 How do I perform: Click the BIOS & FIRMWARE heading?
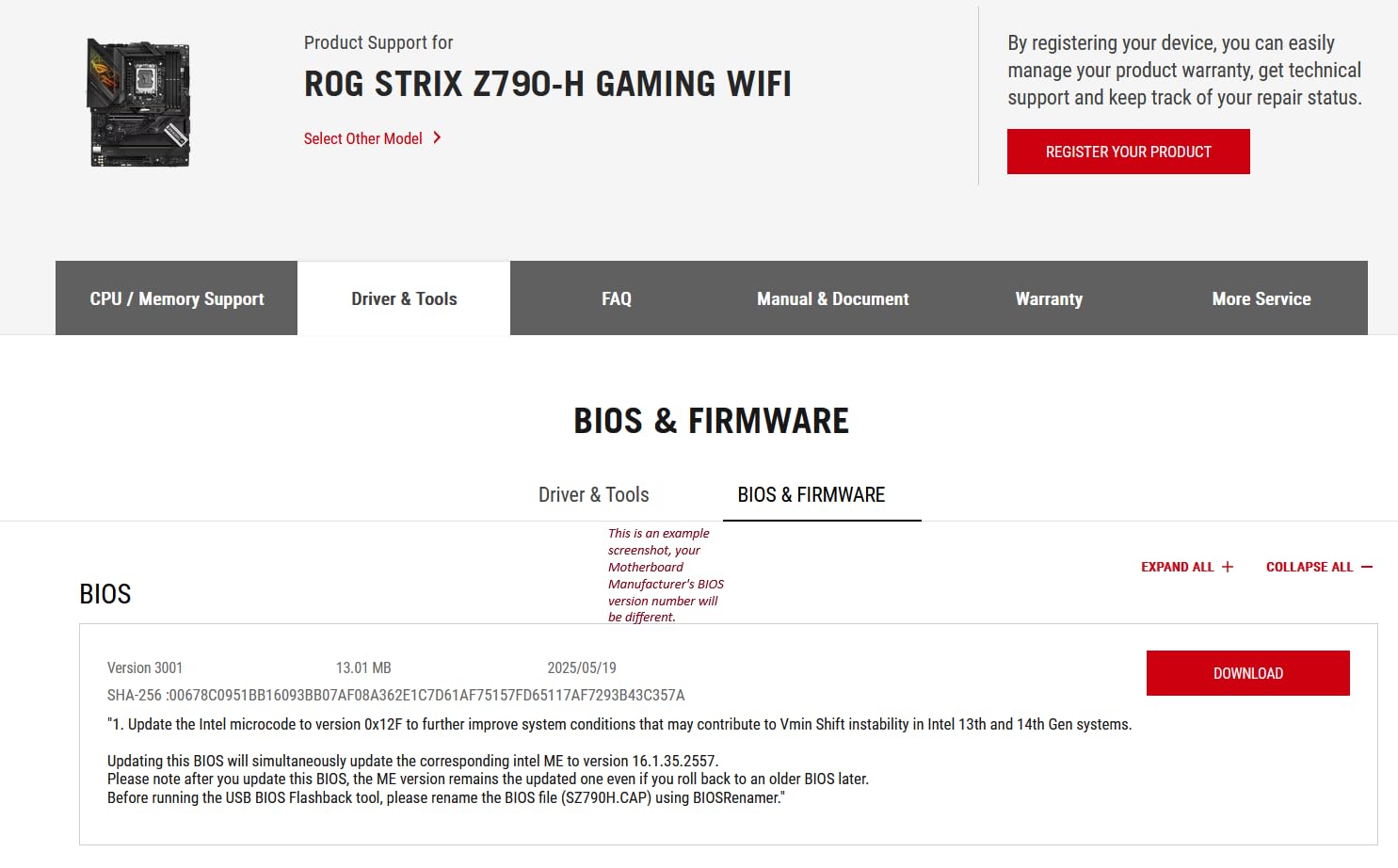click(712, 420)
